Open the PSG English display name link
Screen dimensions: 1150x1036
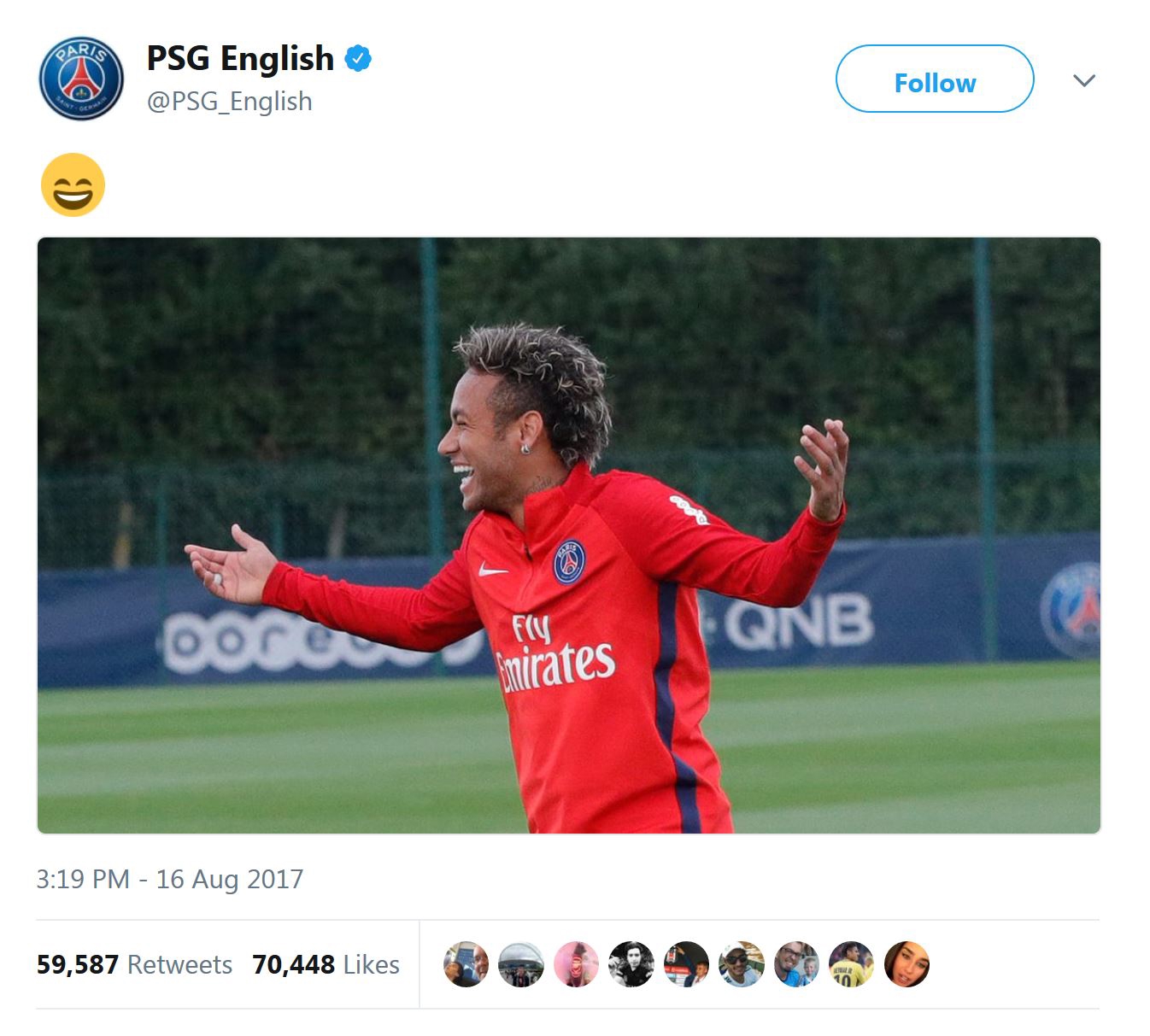click(240, 58)
